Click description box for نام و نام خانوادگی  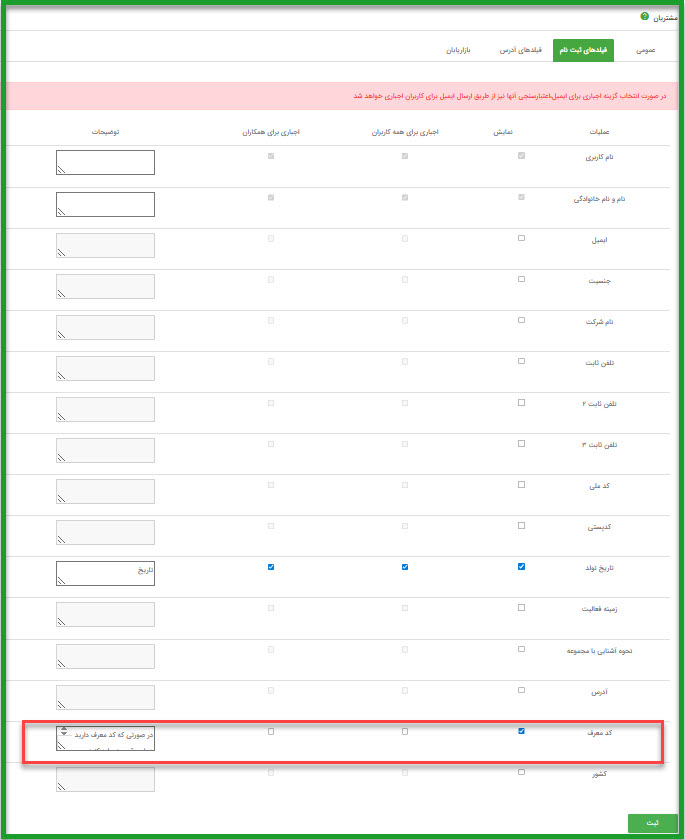[106, 204]
